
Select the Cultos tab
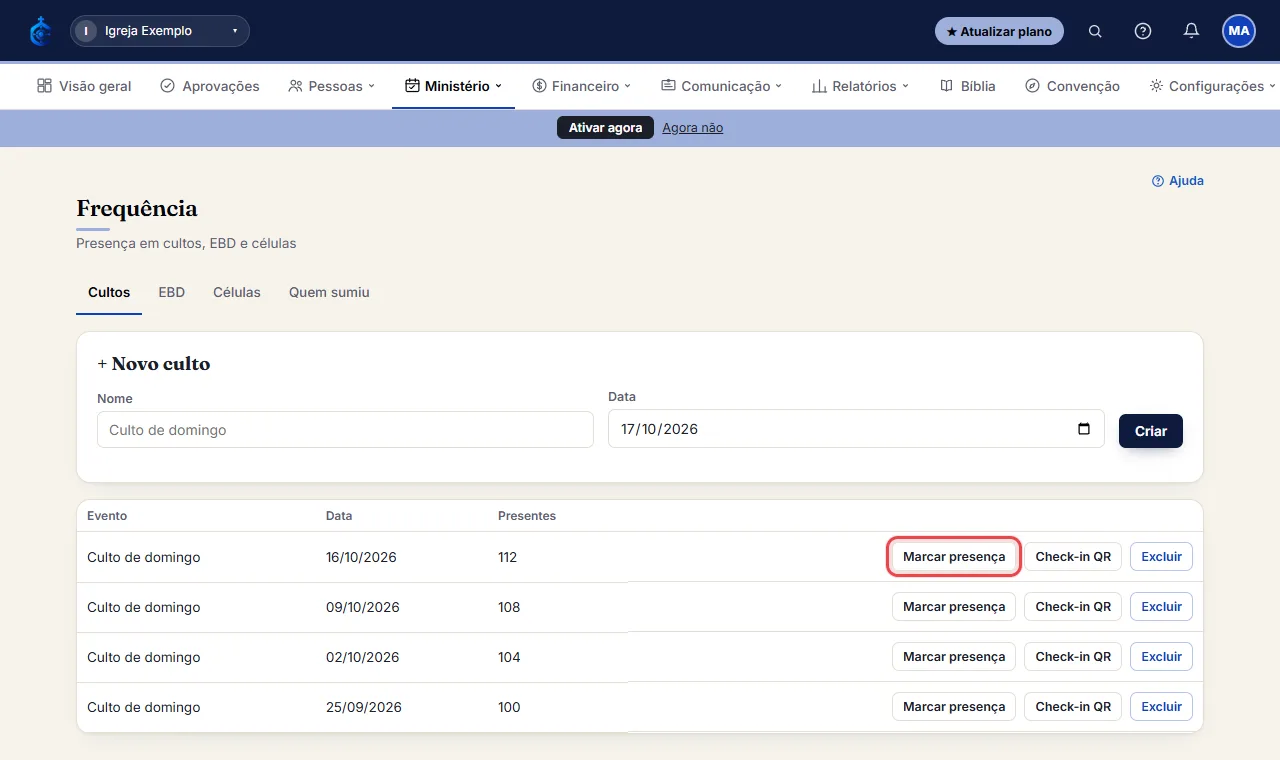(109, 293)
